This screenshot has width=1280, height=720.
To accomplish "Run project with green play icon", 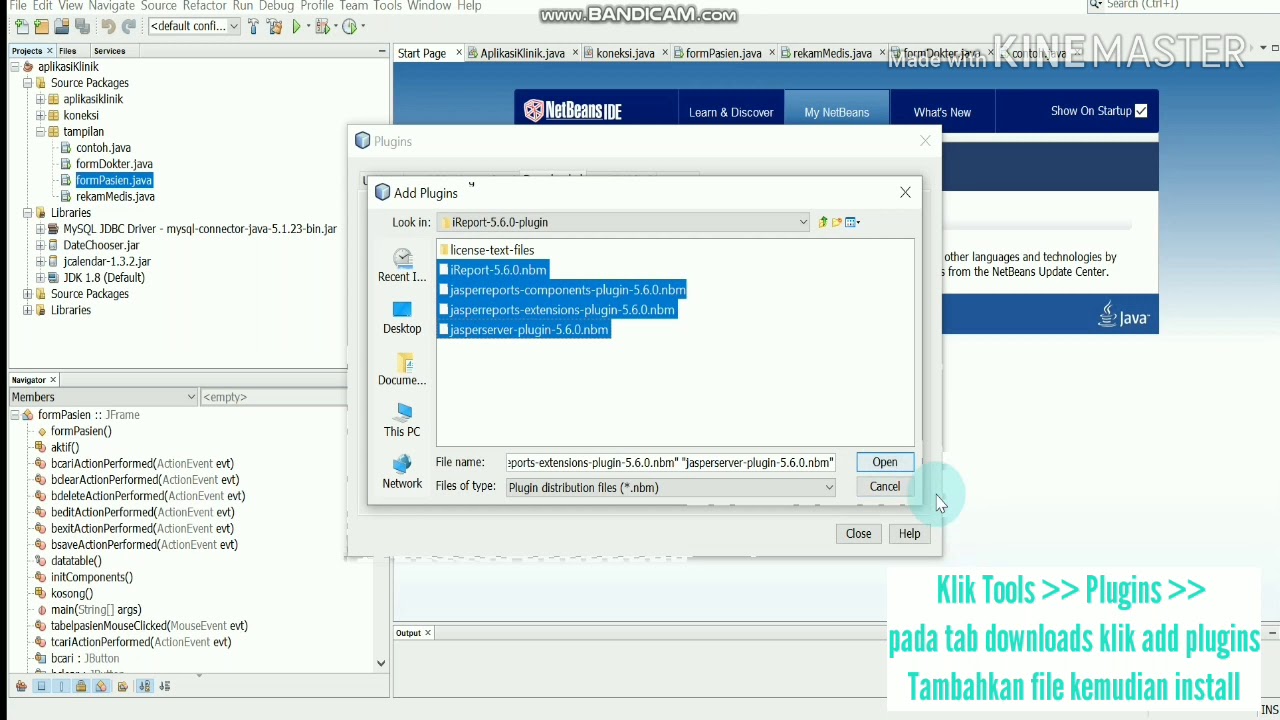I will pyautogui.click(x=297, y=27).
